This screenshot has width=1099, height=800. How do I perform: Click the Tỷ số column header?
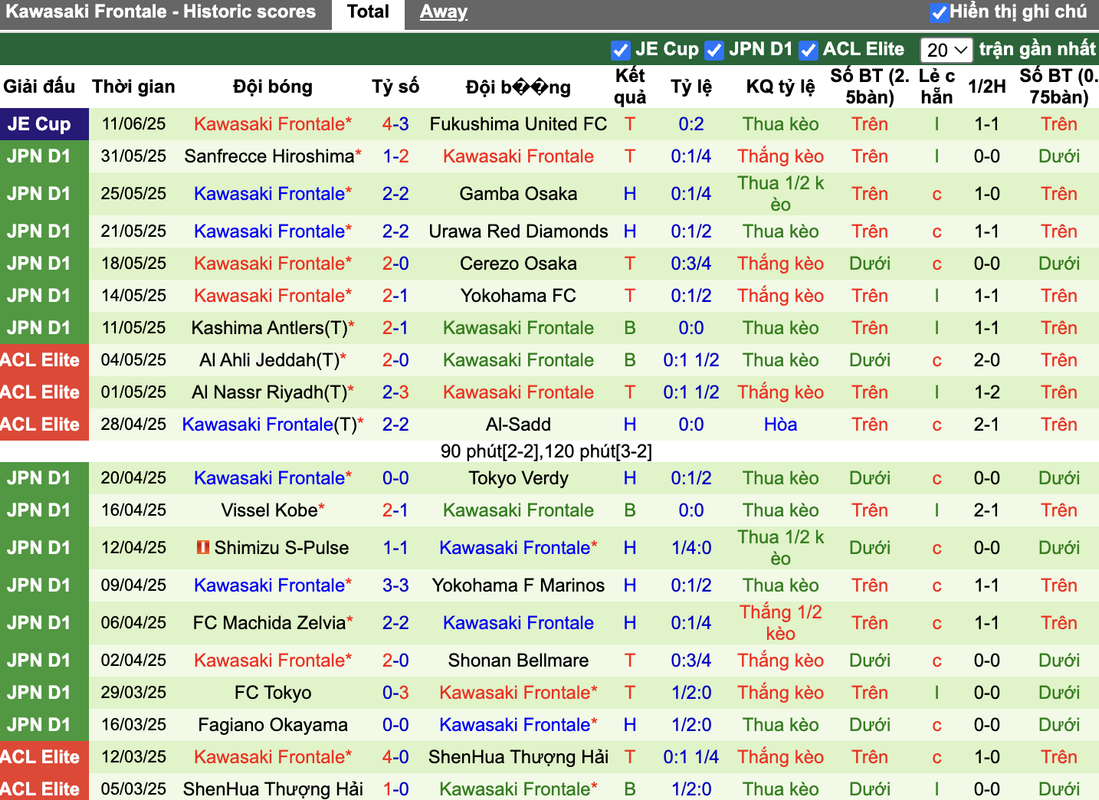pos(395,87)
